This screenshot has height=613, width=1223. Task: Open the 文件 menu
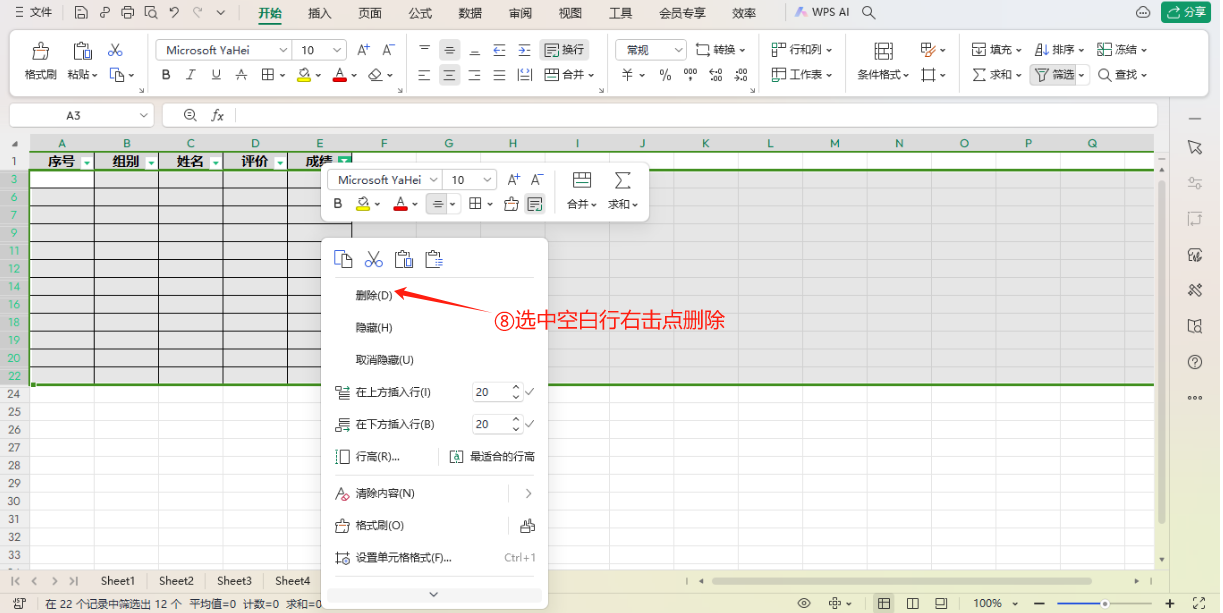(x=34, y=13)
